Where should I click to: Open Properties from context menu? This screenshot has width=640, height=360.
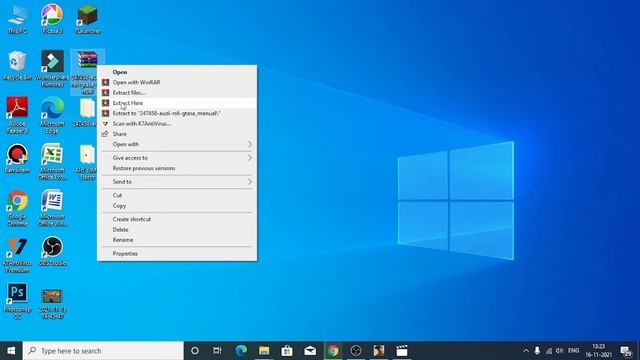coord(177,253)
